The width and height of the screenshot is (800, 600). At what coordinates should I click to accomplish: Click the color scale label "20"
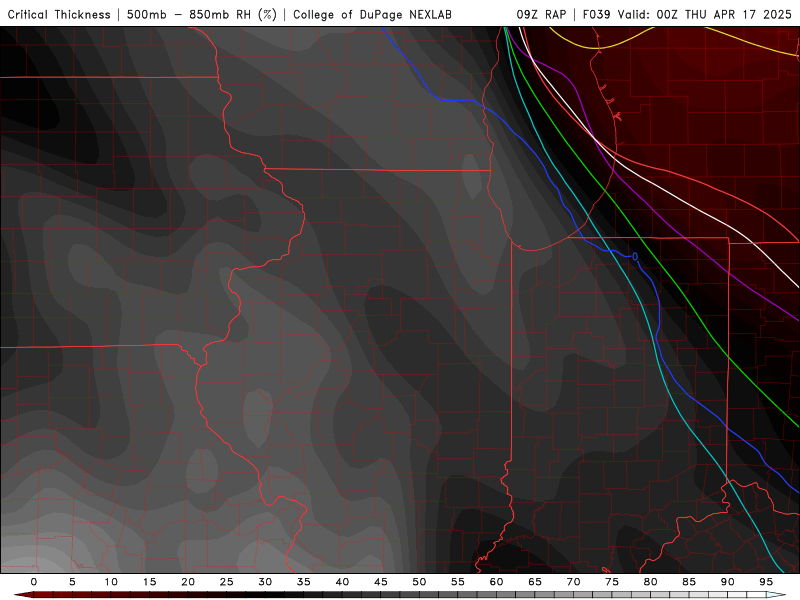(188, 582)
